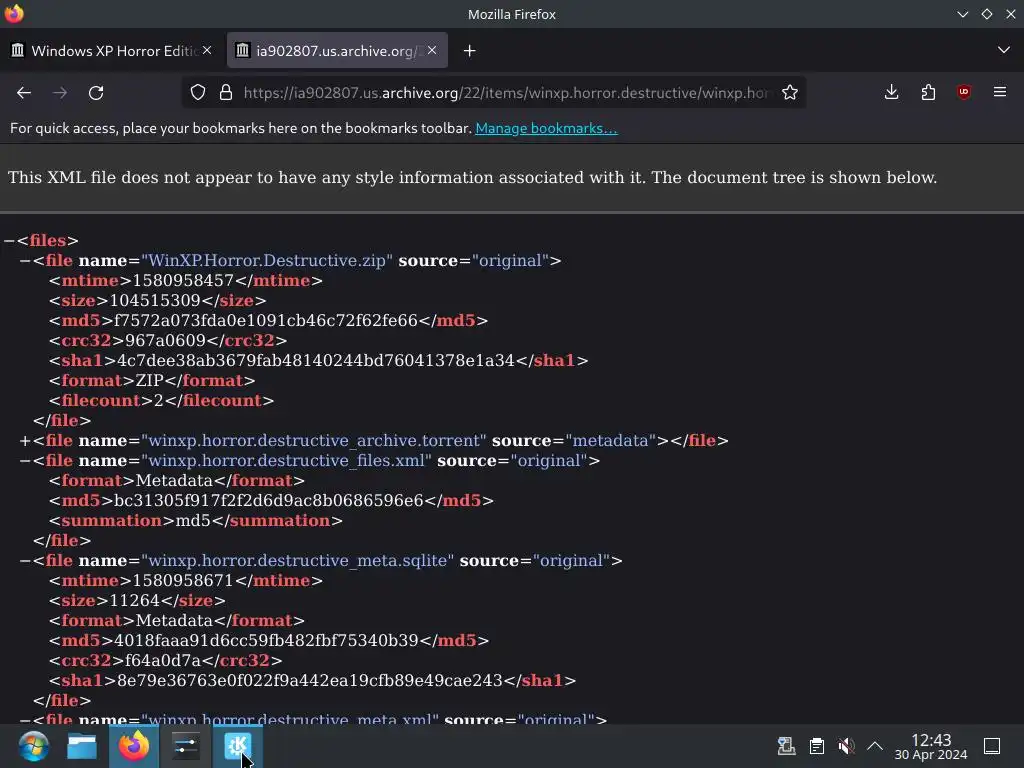View site security padlock details
Viewport: 1024px width, 768px height.
226,93
